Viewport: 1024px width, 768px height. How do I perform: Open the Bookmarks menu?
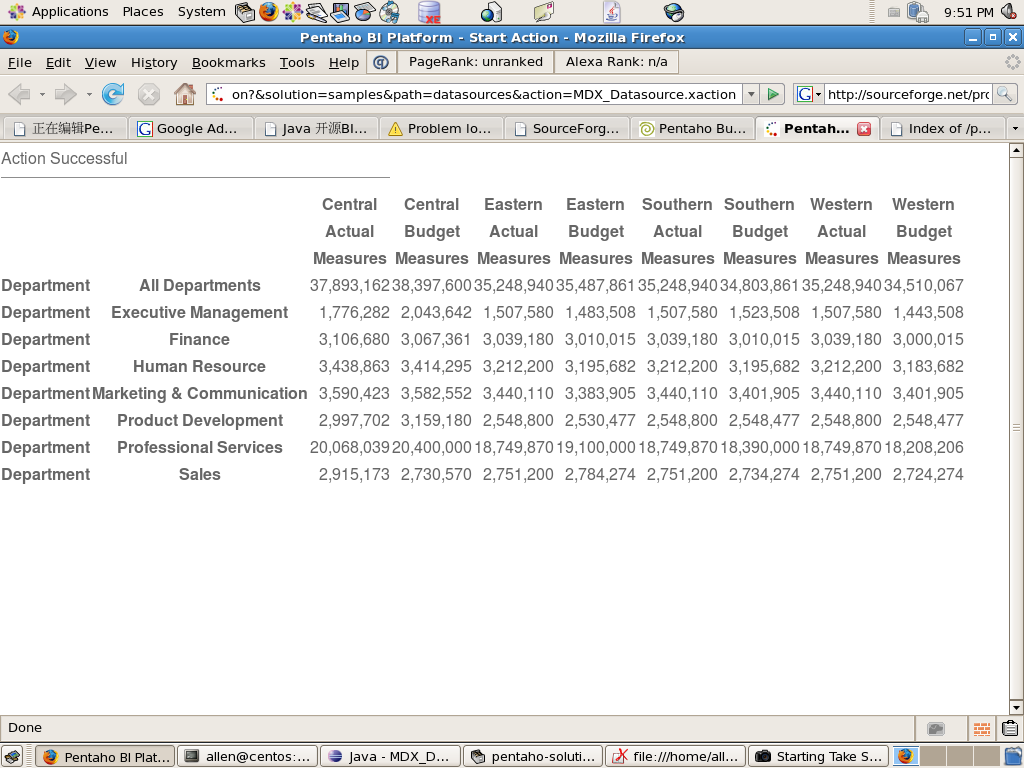[228, 62]
